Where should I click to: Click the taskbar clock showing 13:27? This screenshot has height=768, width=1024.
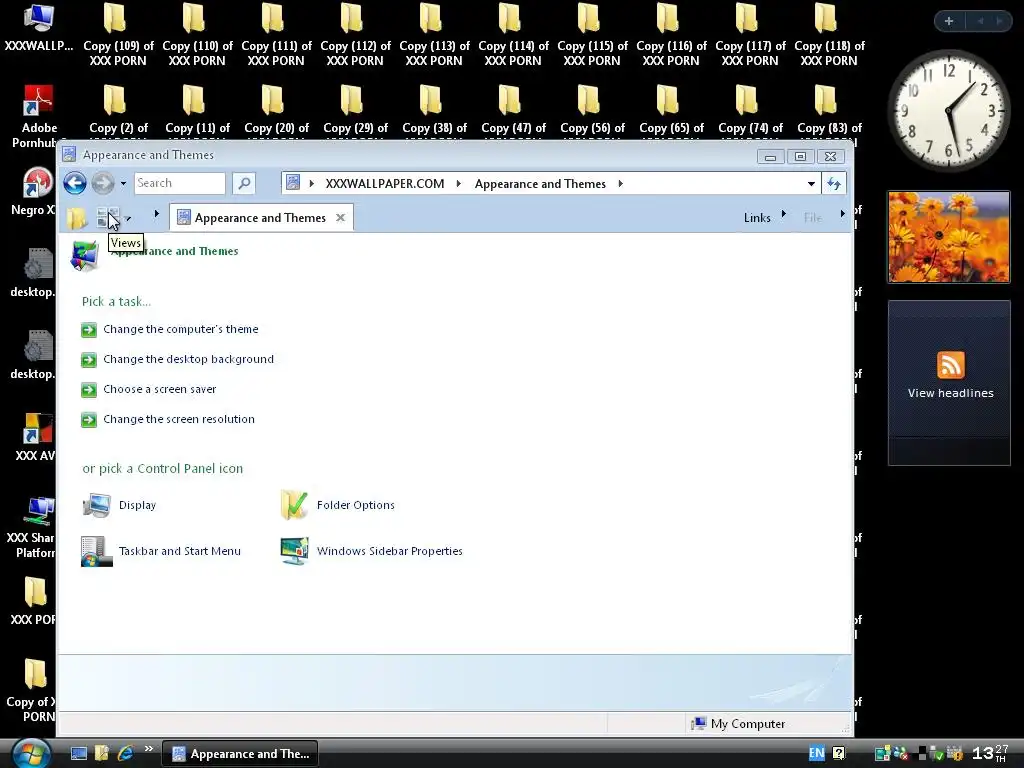[989, 754]
